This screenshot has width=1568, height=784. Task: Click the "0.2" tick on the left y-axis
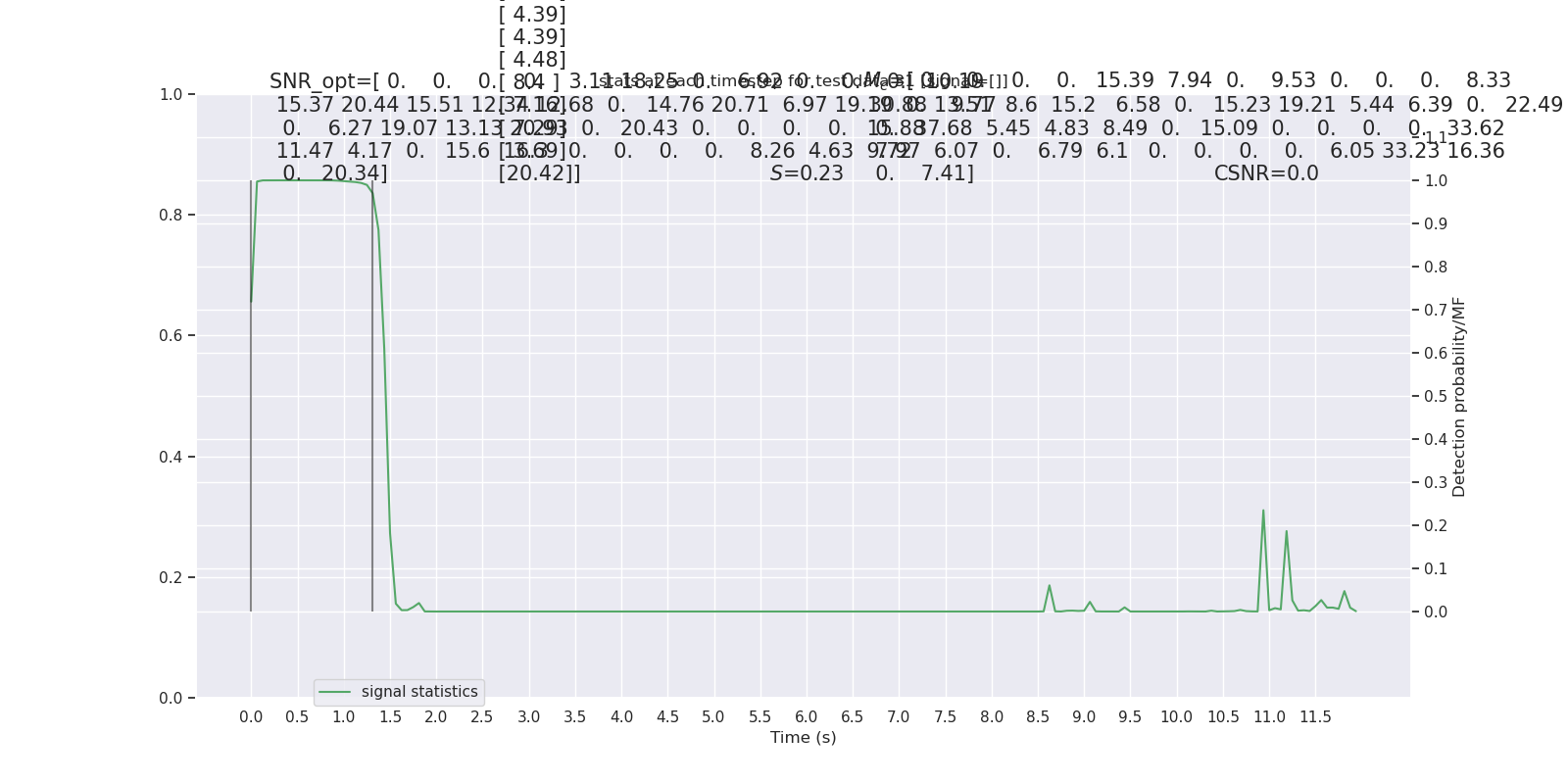tap(171, 577)
